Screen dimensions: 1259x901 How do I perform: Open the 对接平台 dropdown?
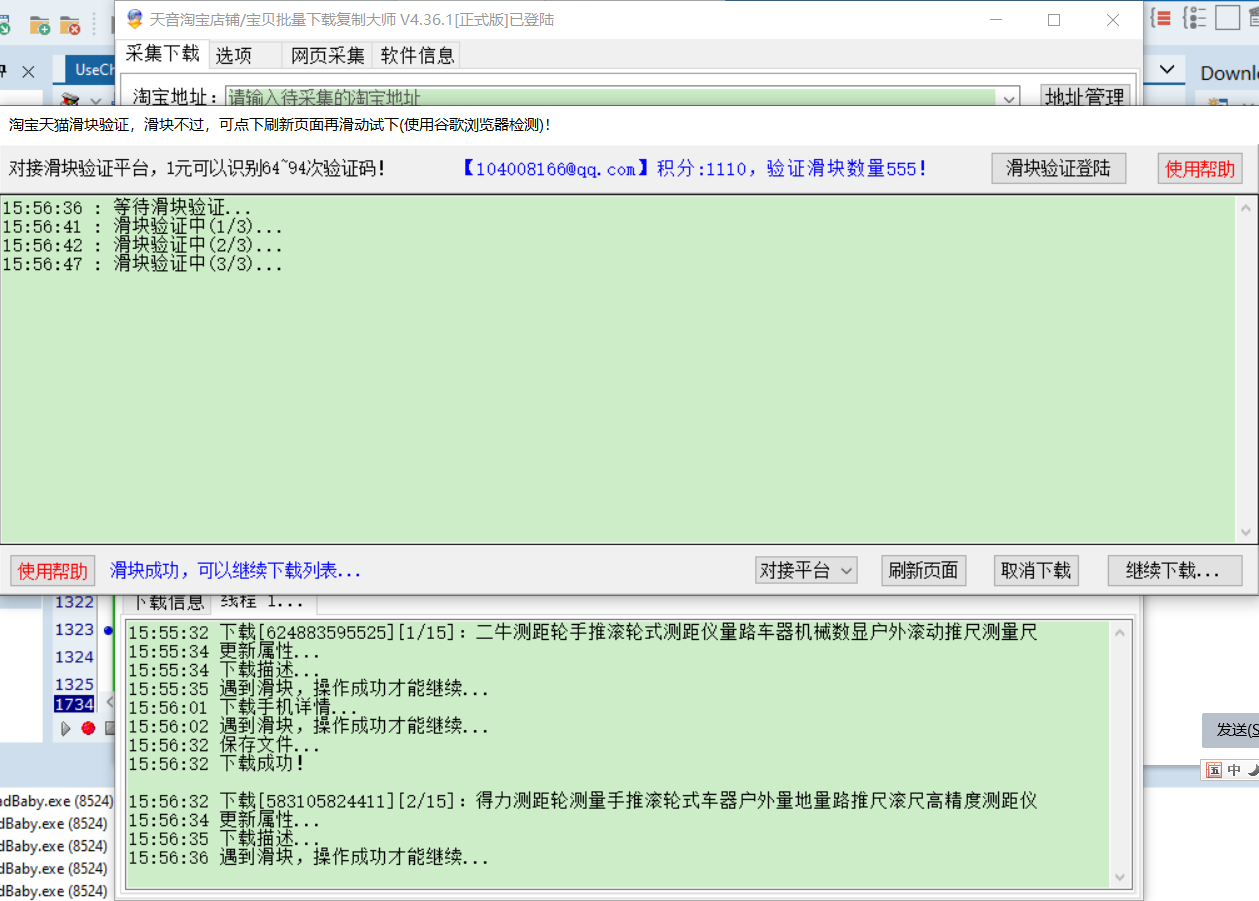pos(806,571)
